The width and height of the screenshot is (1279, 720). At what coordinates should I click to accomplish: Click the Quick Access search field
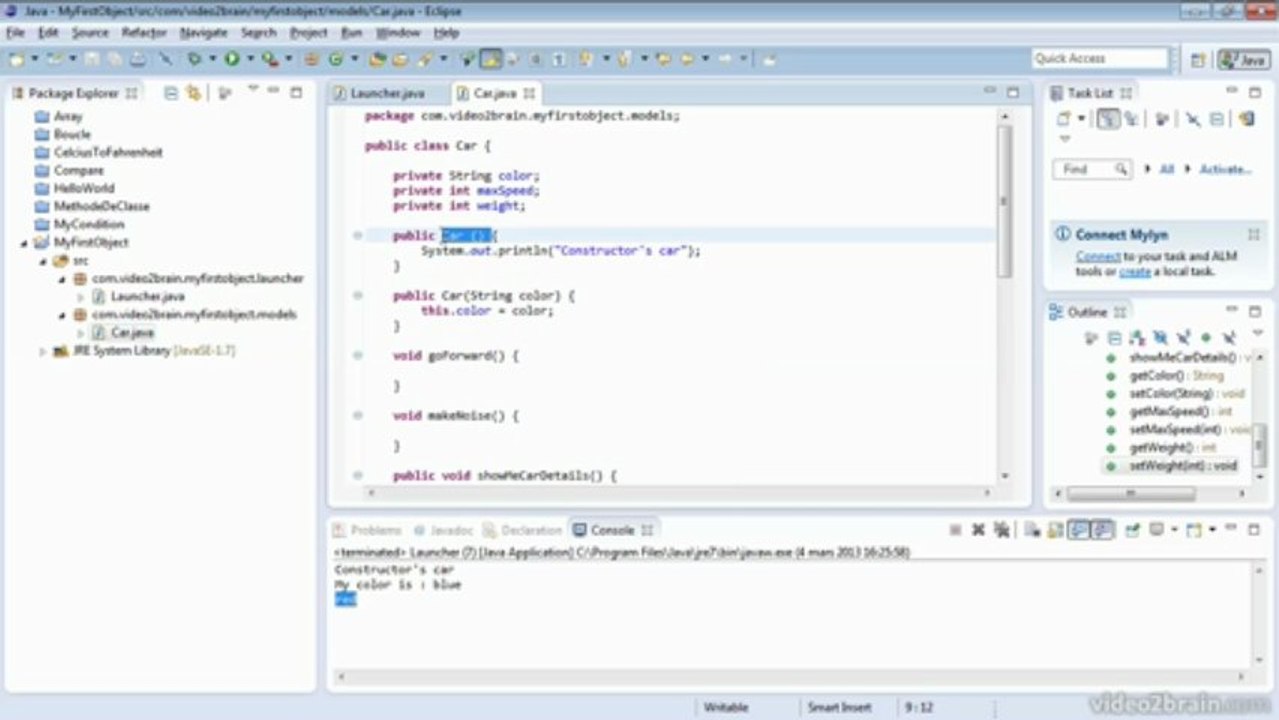[1099, 59]
